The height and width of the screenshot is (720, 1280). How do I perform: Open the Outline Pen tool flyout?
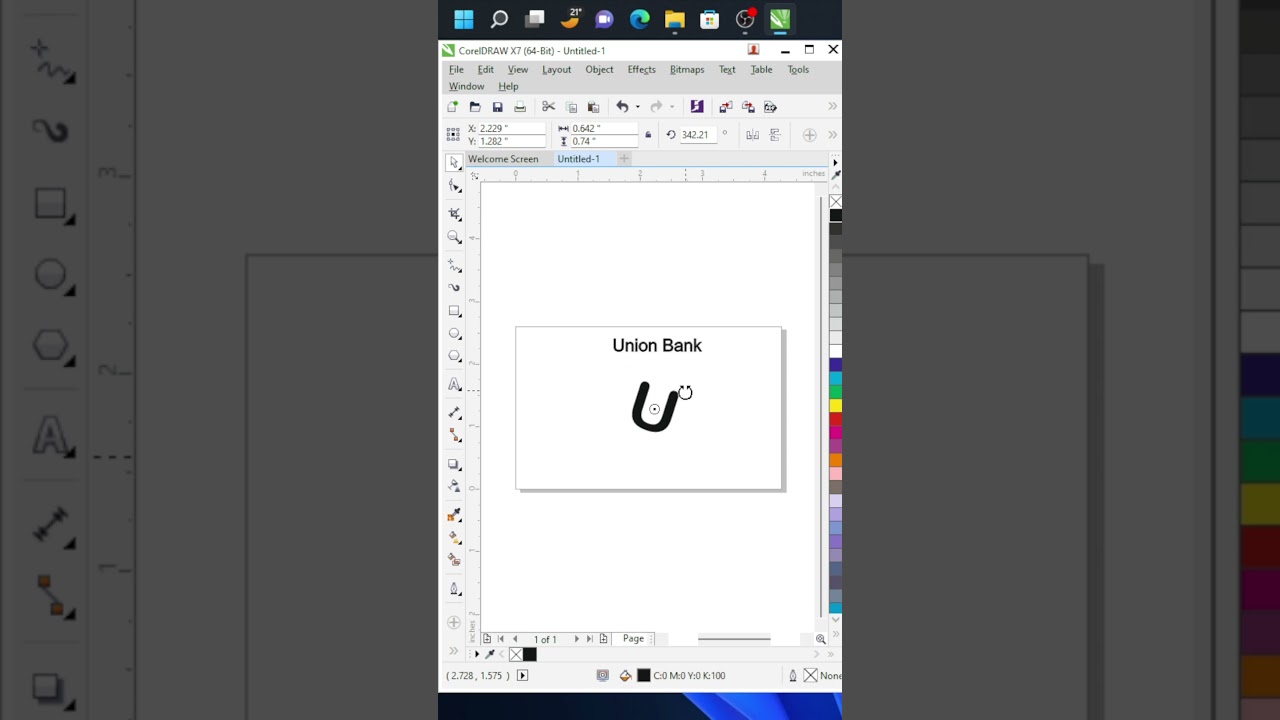coord(455,590)
